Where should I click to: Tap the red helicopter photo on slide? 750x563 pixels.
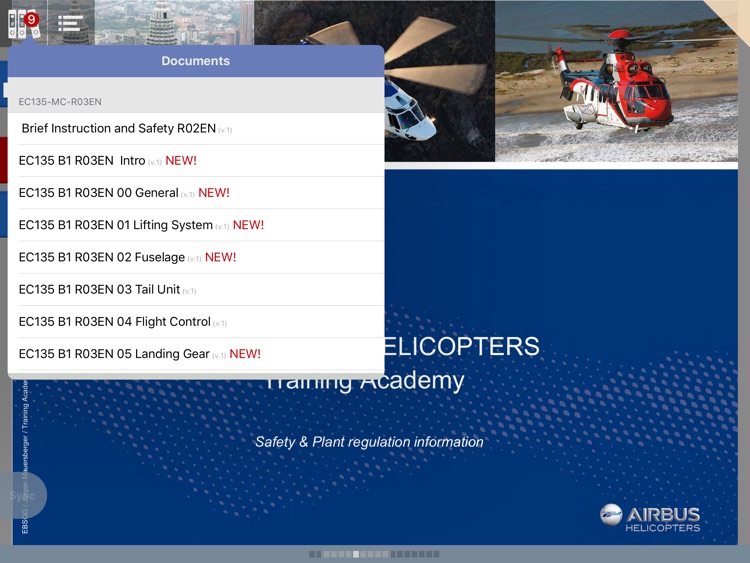pos(616,81)
